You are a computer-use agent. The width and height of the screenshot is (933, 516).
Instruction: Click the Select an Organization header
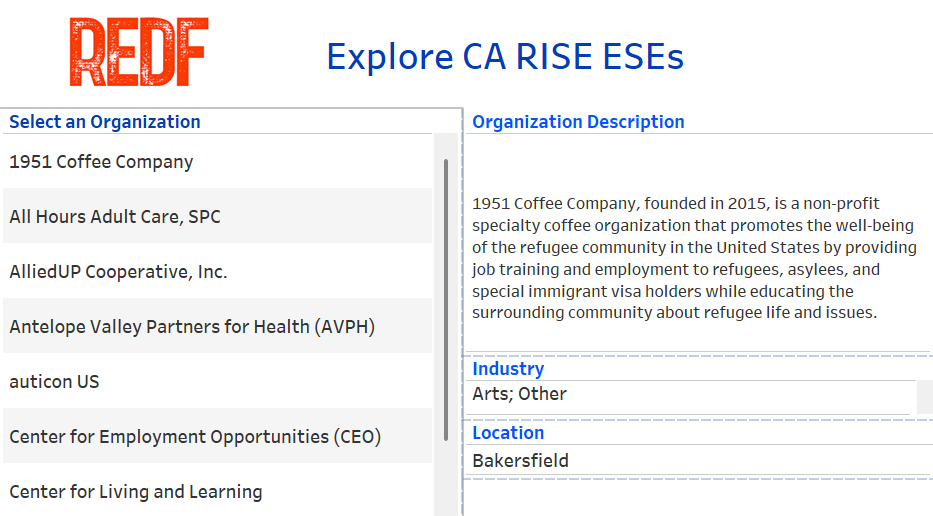[105, 122]
